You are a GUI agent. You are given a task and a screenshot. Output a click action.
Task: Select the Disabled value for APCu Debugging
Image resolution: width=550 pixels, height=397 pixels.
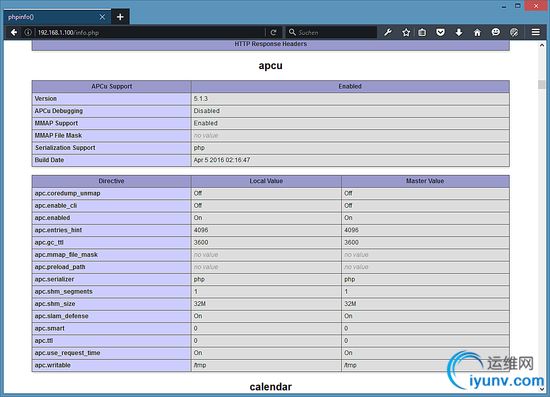(207, 111)
